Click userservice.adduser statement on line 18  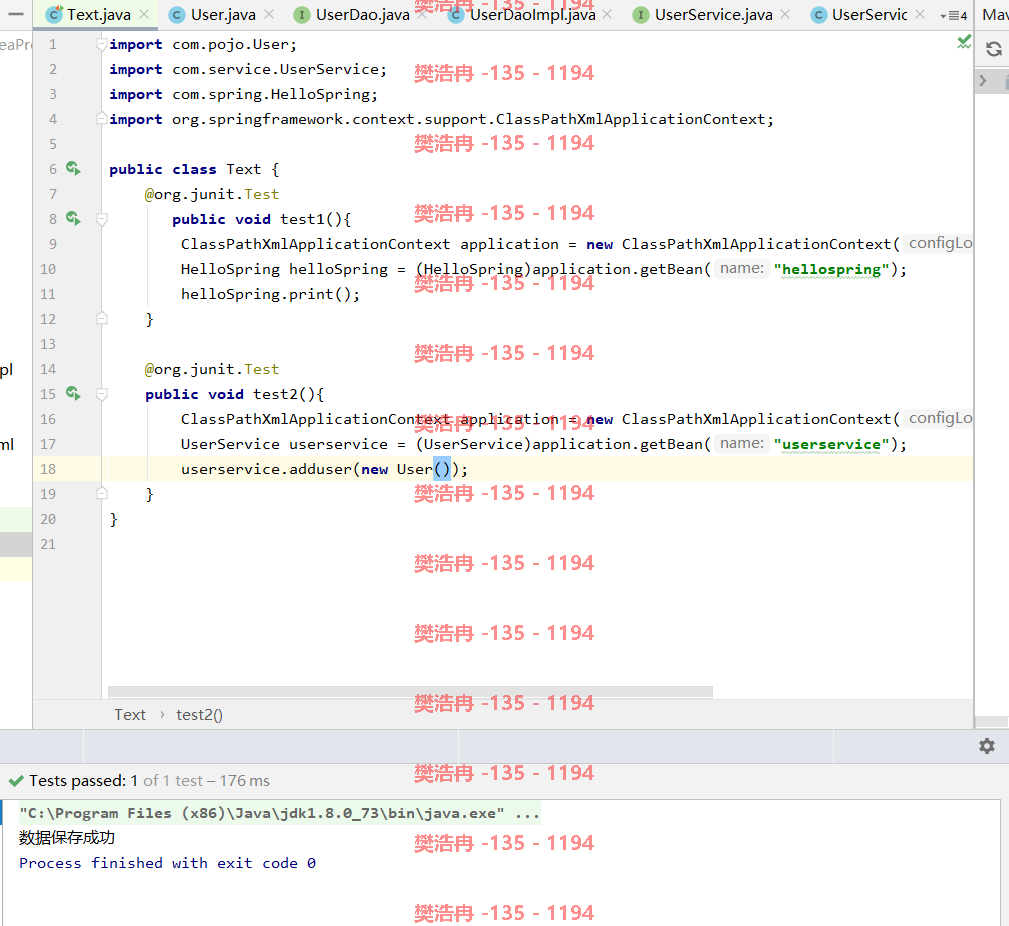click(x=324, y=468)
